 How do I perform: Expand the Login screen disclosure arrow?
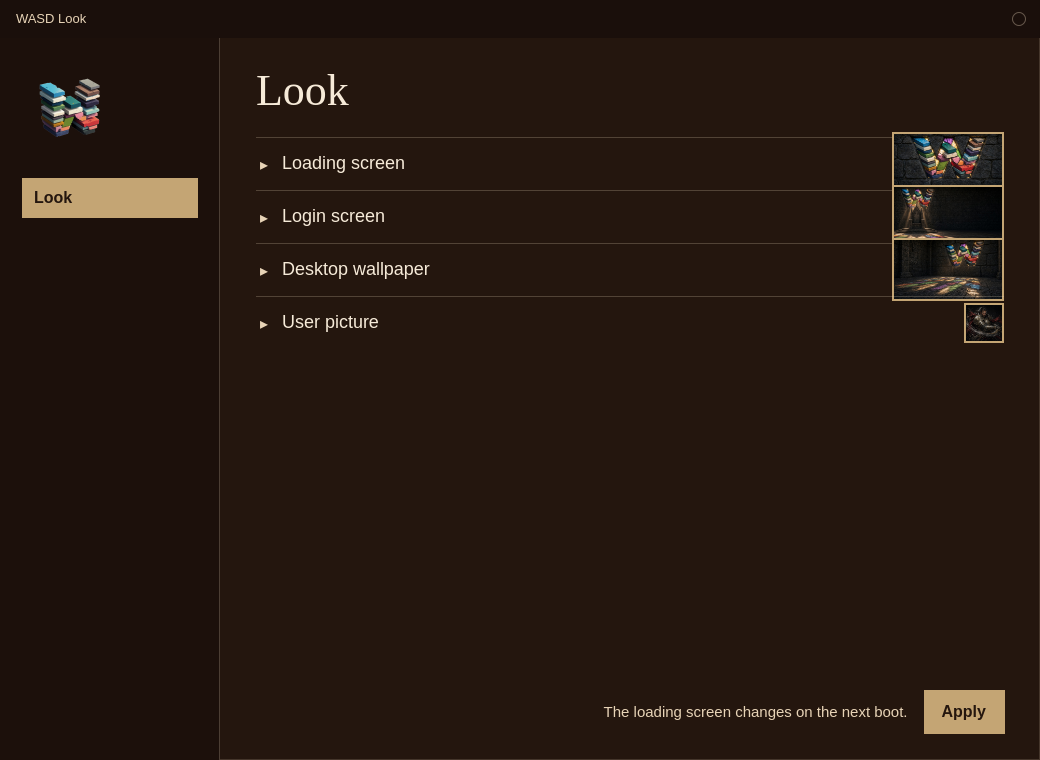(264, 218)
